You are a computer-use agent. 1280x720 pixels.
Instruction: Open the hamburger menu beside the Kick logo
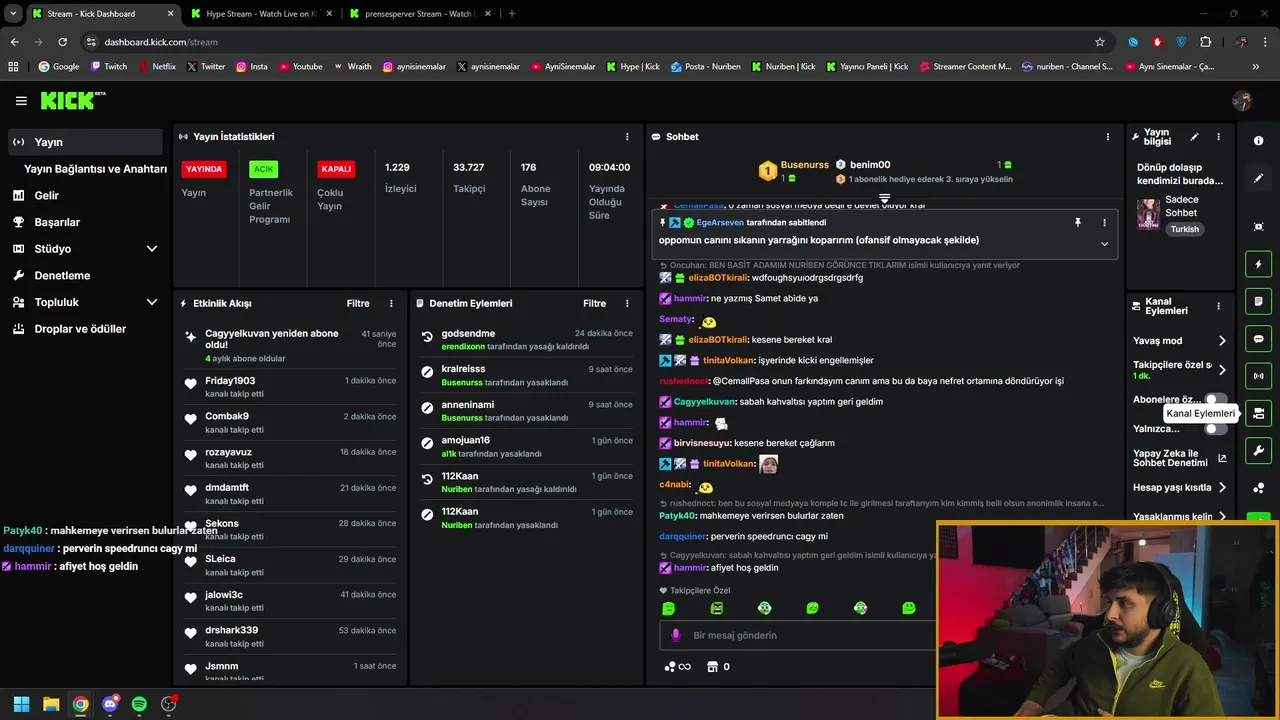coord(21,101)
